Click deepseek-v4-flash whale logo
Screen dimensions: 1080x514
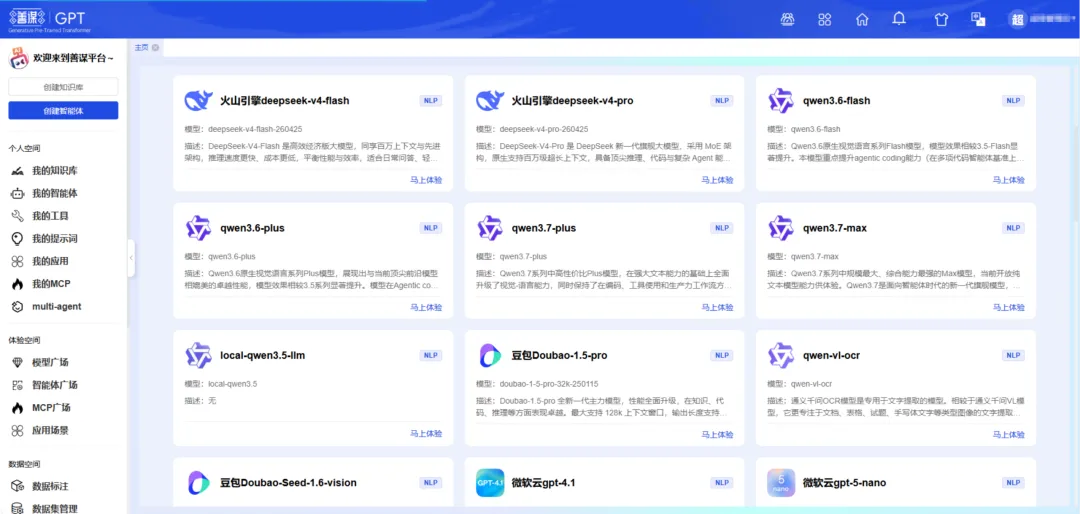pyautogui.click(x=198, y=101)
